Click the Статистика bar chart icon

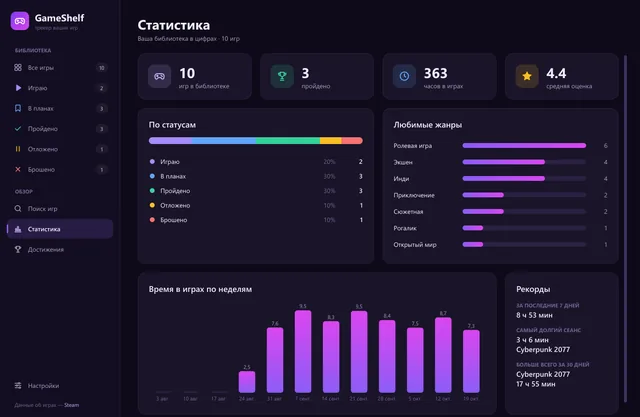[18, 229]
